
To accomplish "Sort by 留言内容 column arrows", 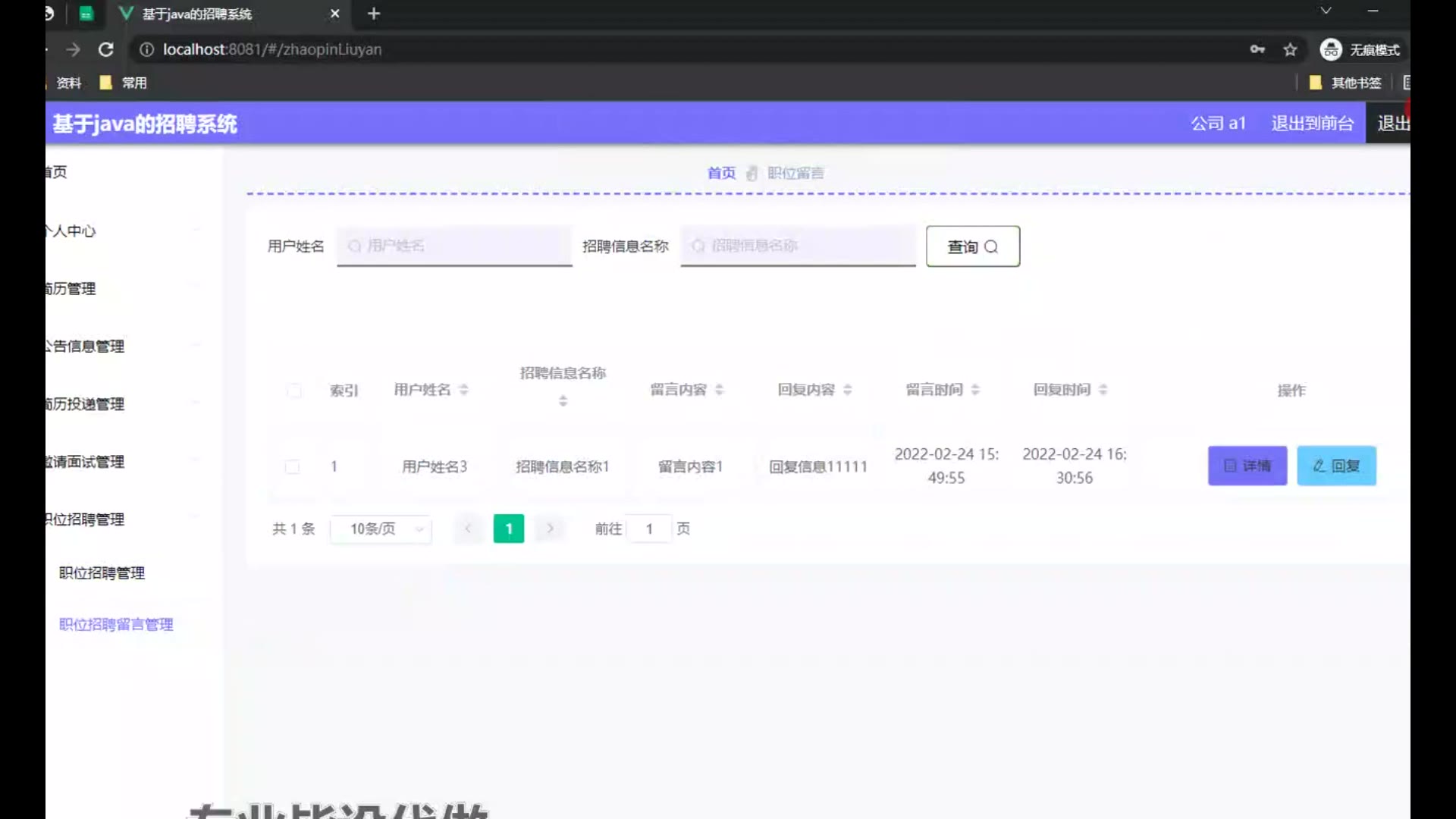I will tap(719, 390).
